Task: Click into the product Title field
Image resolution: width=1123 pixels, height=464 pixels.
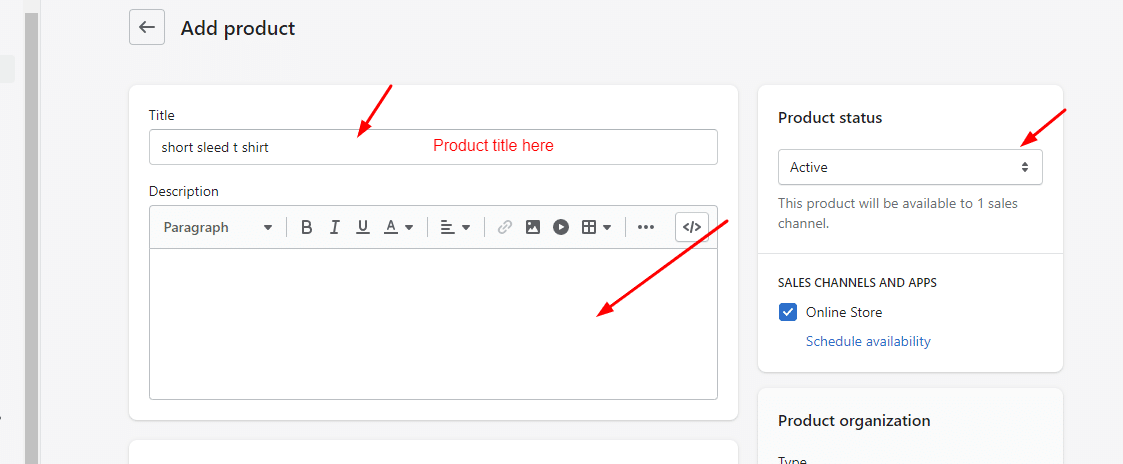Action: click(x=433, y=147)
